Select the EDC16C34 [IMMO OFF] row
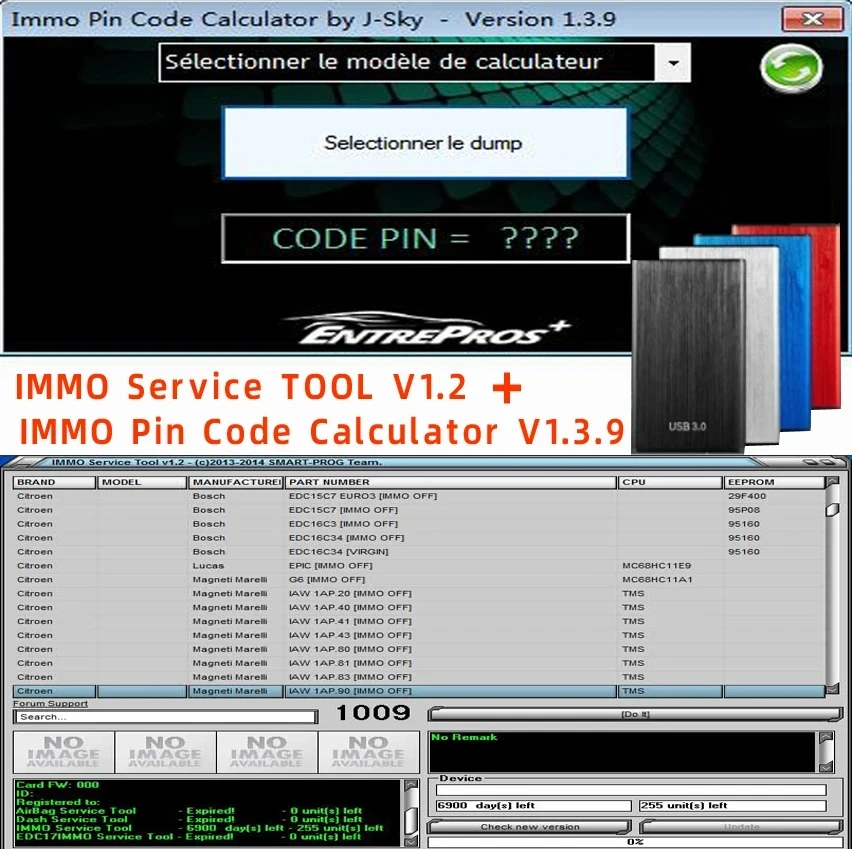The width and height of the screenshot is (852, 849). pyautogui.click(x=418, y=538)
